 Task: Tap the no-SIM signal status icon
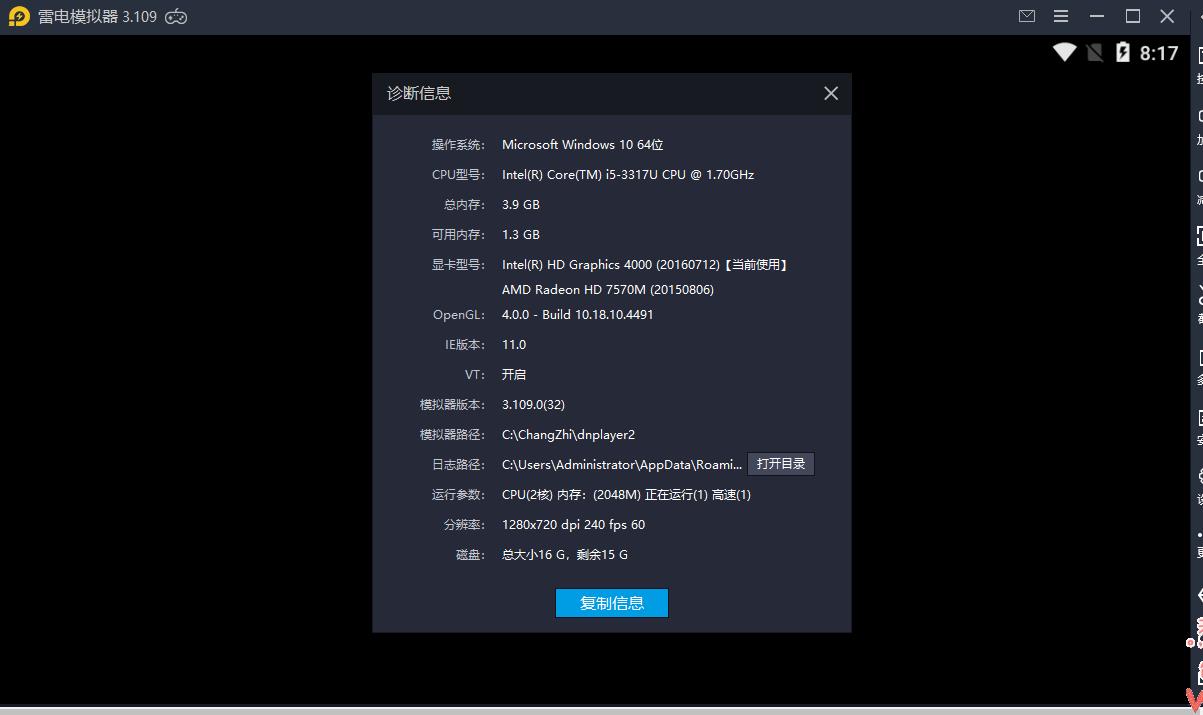[1095, 53]
